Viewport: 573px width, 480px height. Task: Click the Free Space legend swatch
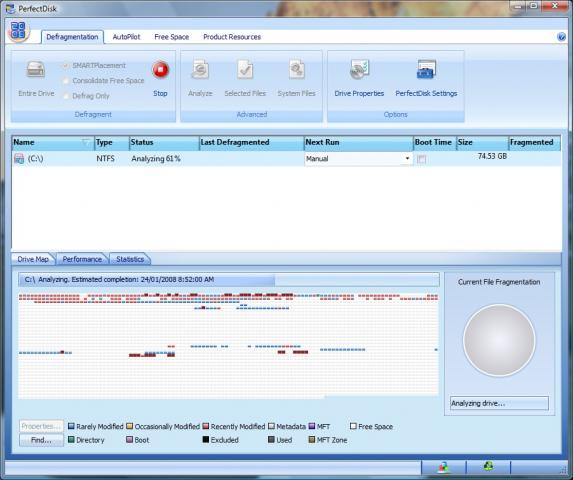coord(353,426)
